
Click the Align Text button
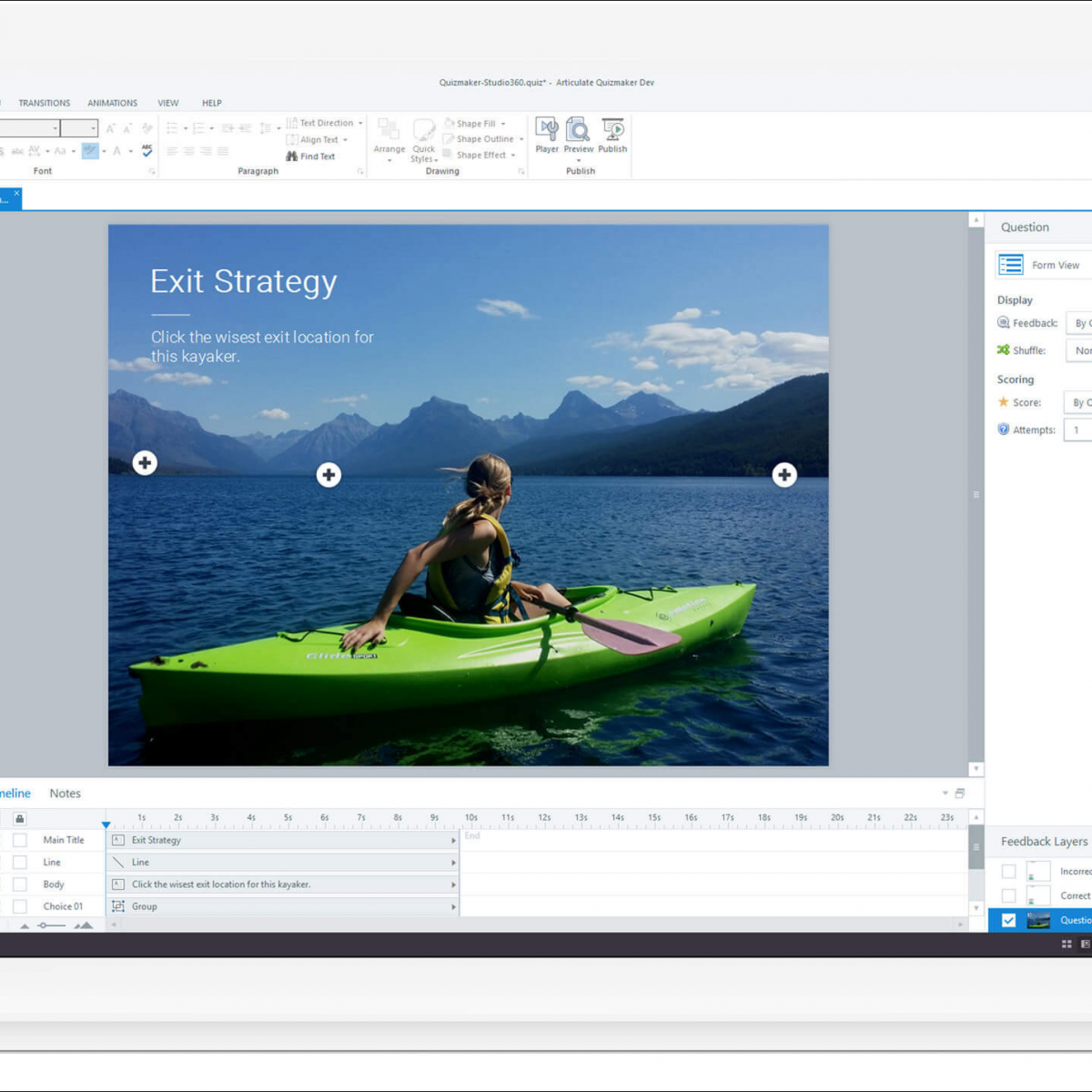point(318,140)
